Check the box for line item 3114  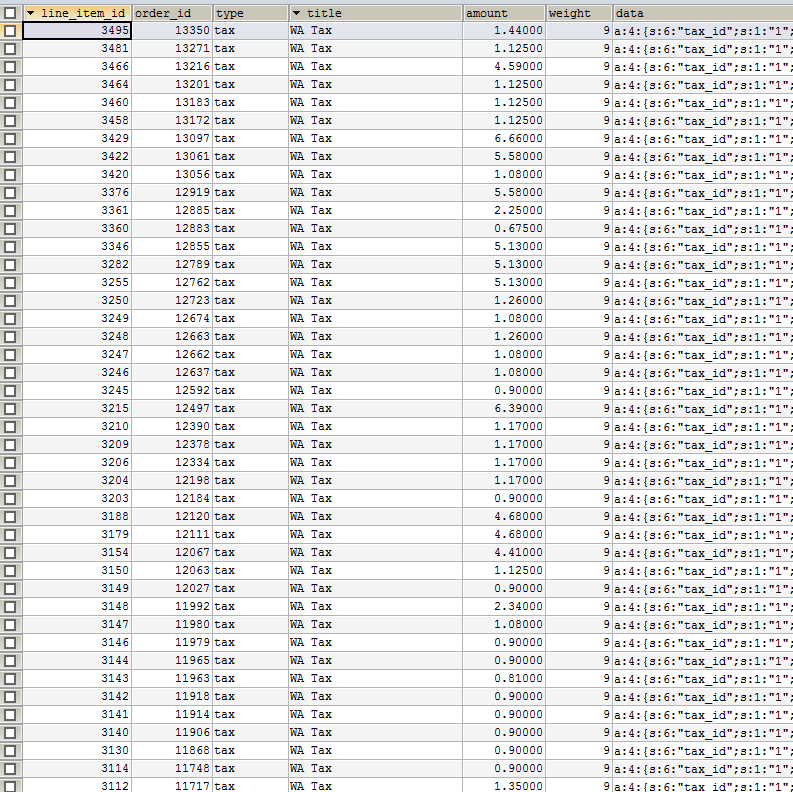10,768
